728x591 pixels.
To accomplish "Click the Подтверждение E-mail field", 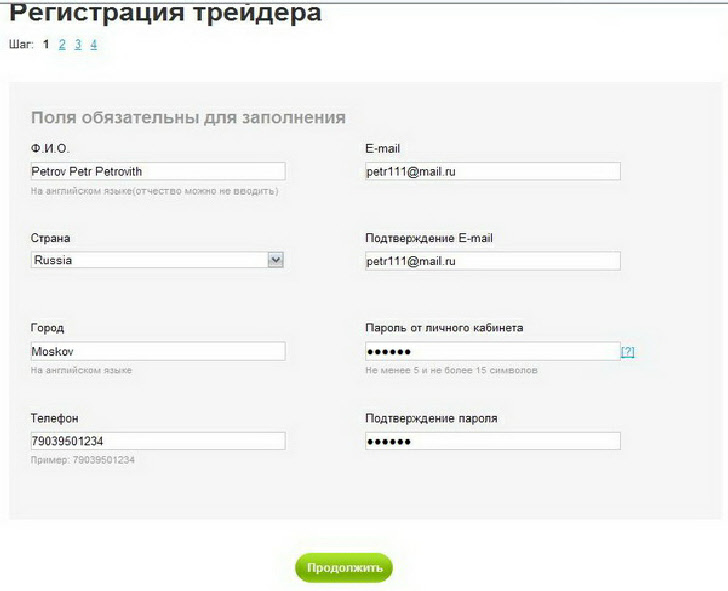I will [x=492, y=261].
